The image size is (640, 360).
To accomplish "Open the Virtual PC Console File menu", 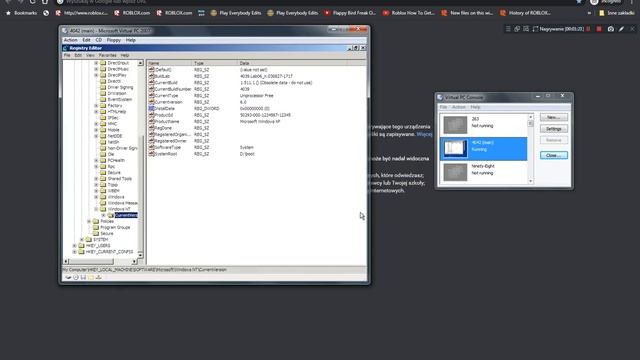I will point(443,107).
